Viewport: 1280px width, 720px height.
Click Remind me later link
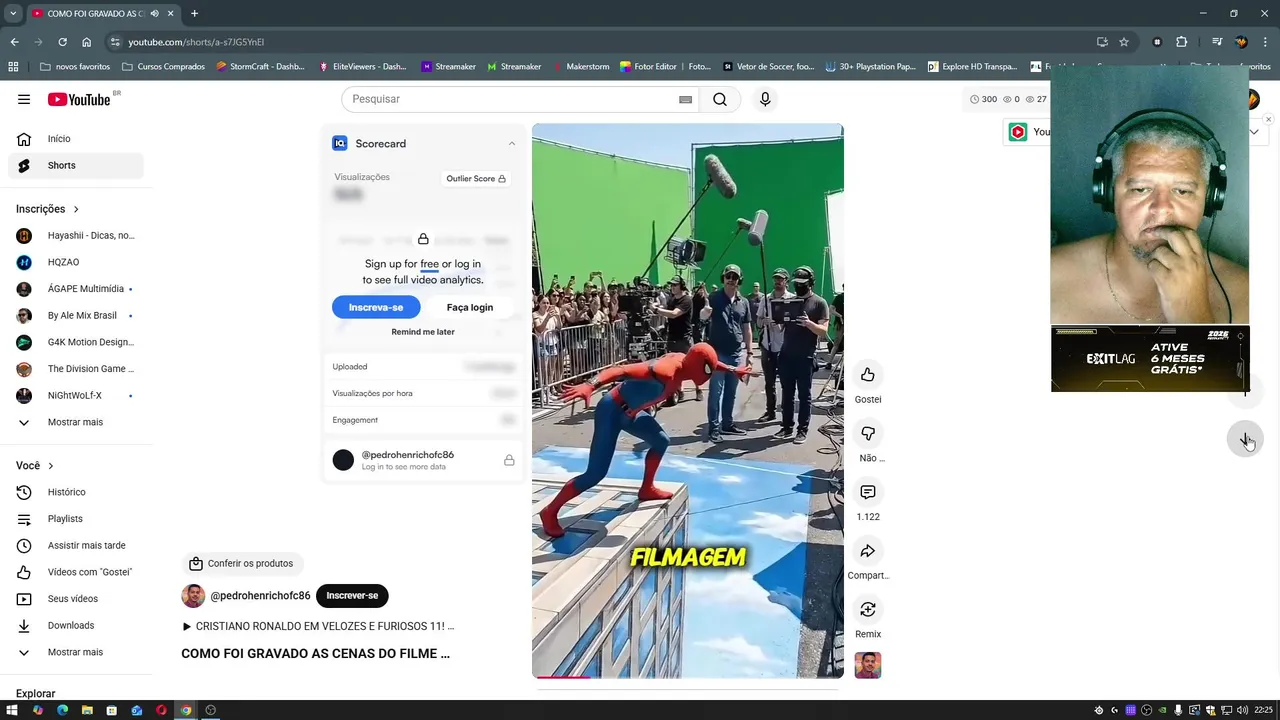(x=423, y=332)
